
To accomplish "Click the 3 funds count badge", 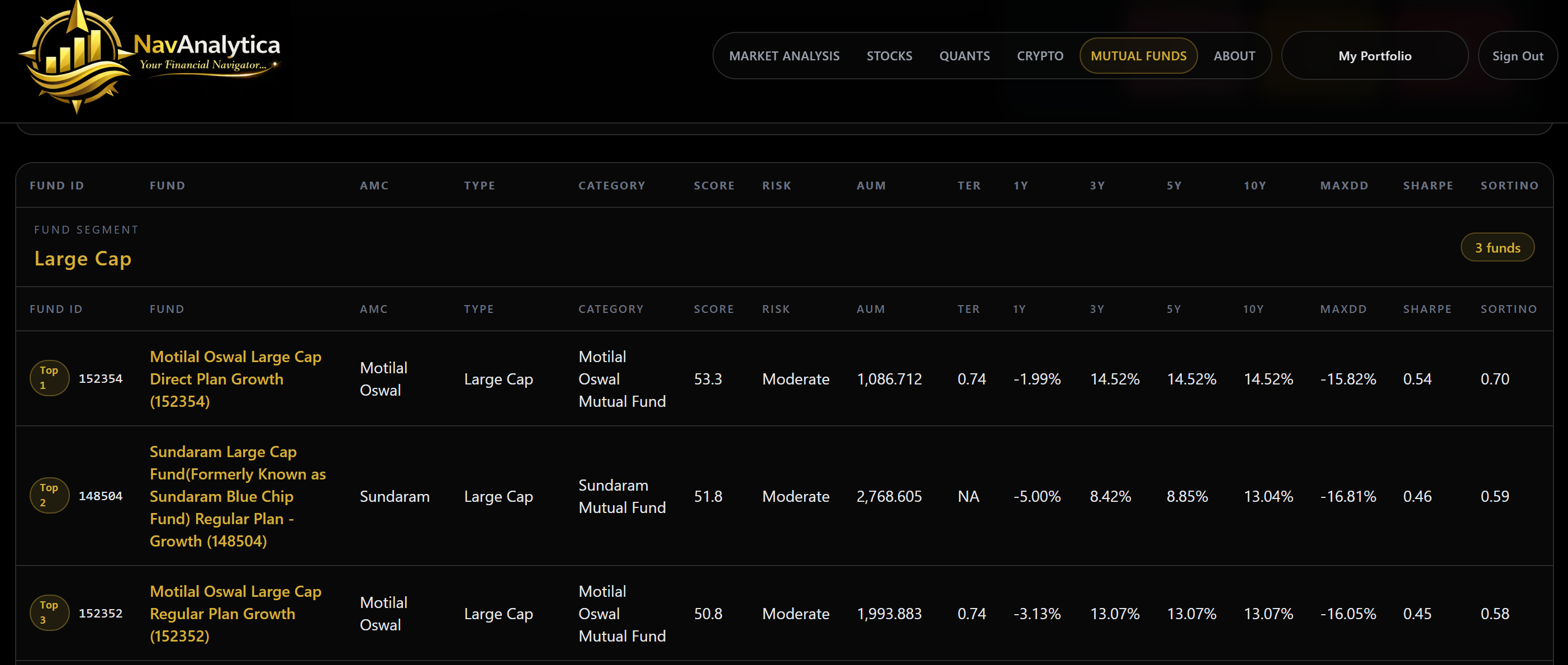I will pos(1498,247).
